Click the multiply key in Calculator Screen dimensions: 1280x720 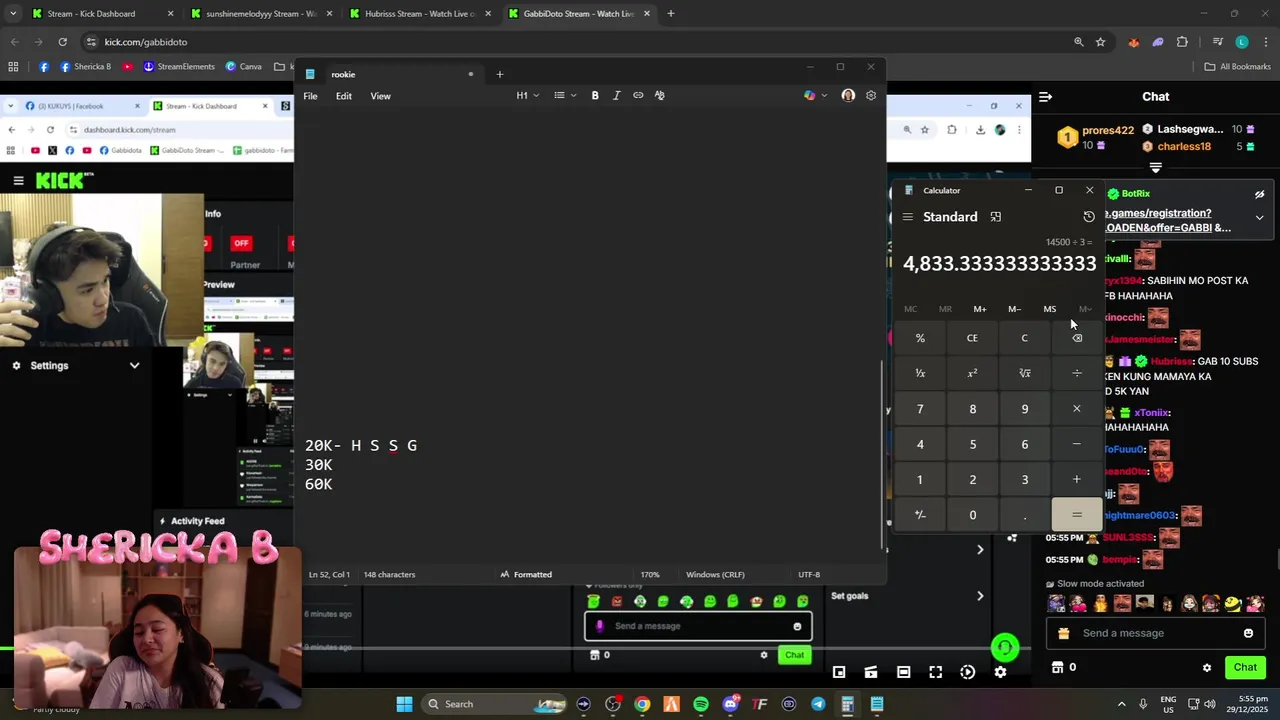pyautogui.click(x=1077, y=409)
